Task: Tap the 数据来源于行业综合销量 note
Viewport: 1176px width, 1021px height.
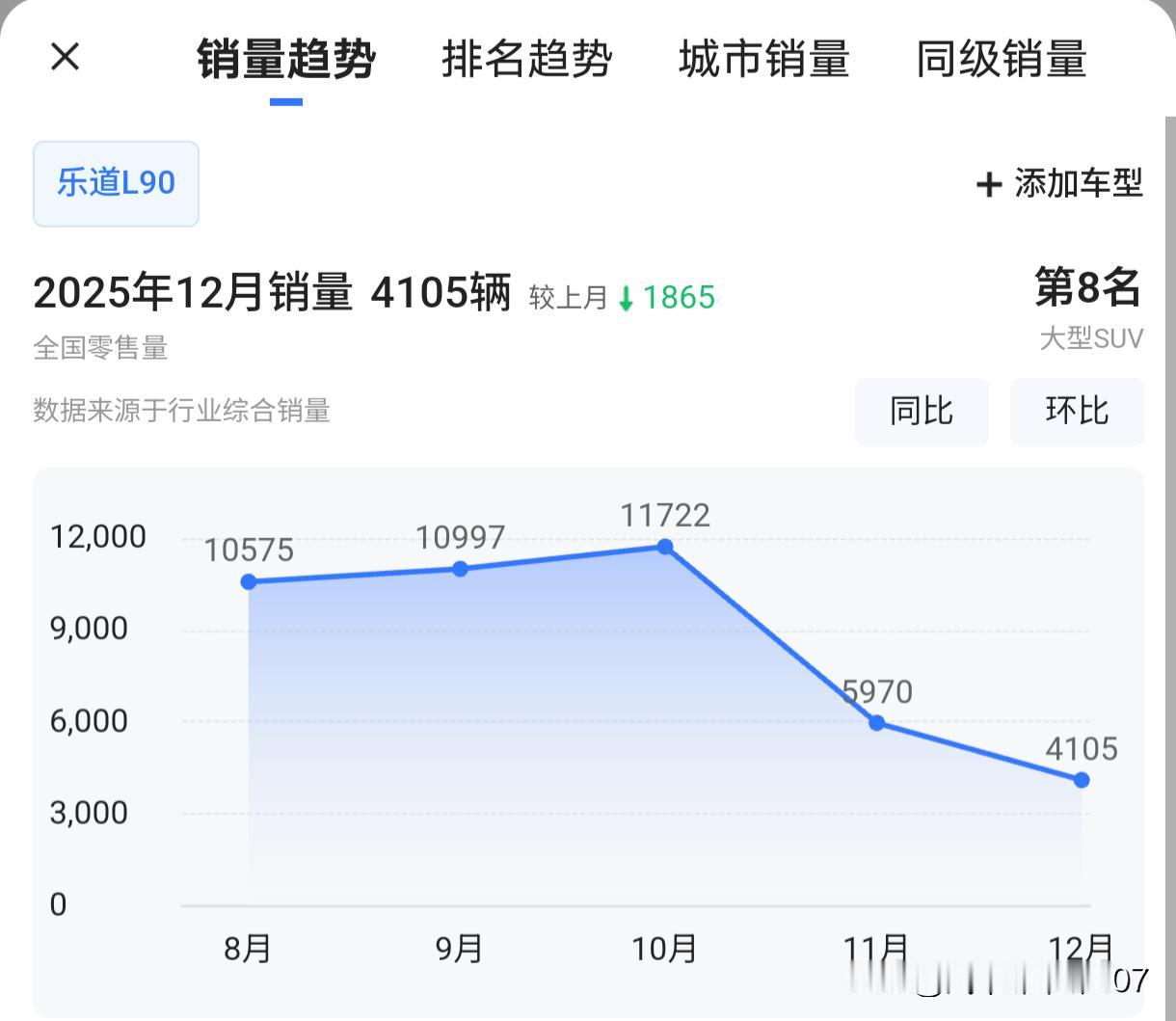Action: (182, 411)
